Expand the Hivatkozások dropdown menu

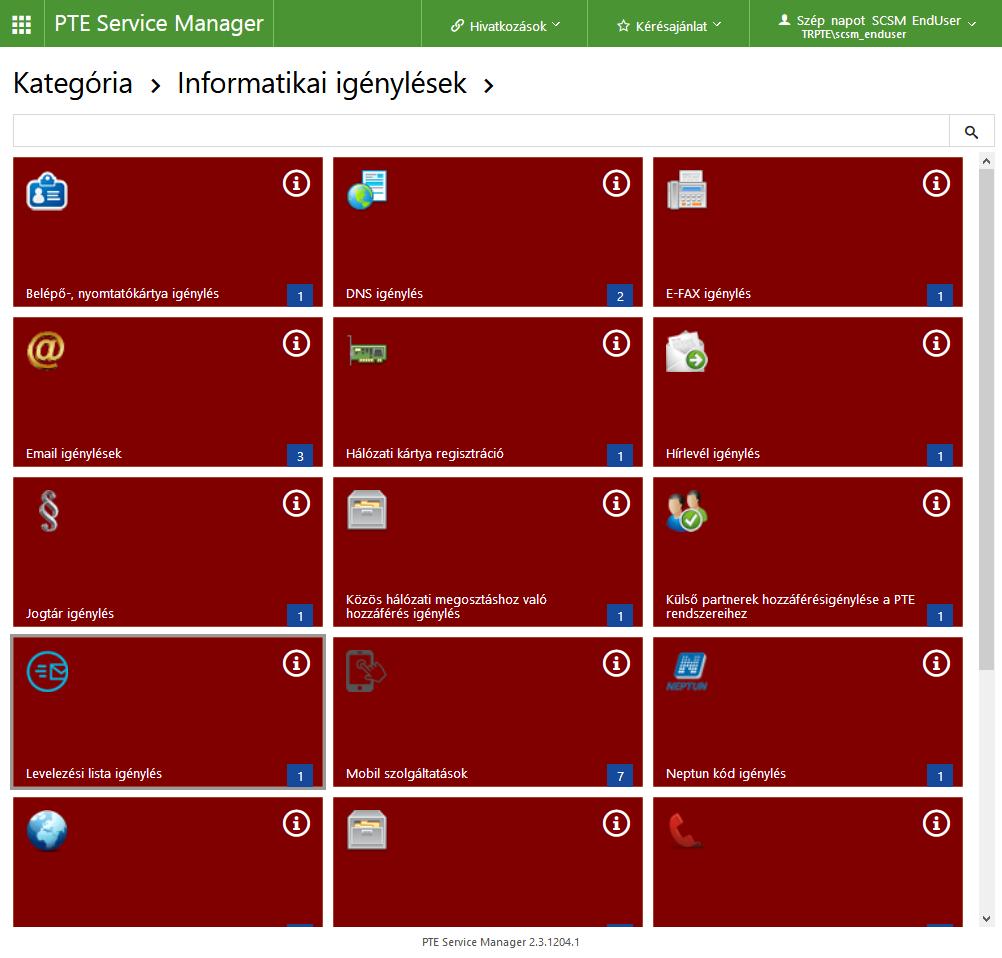[x=505, y=26]
